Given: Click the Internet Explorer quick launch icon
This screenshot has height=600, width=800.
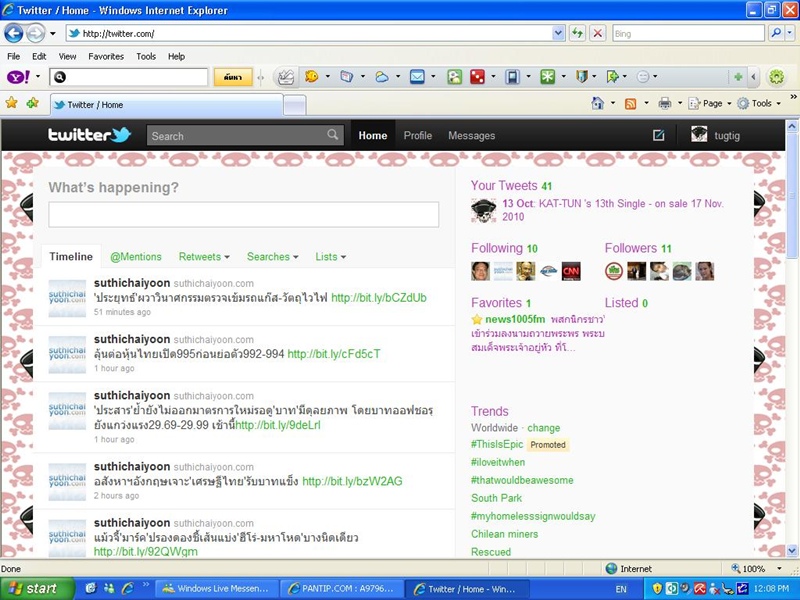Looking at the screenshot, I should (x=127, y=589).
